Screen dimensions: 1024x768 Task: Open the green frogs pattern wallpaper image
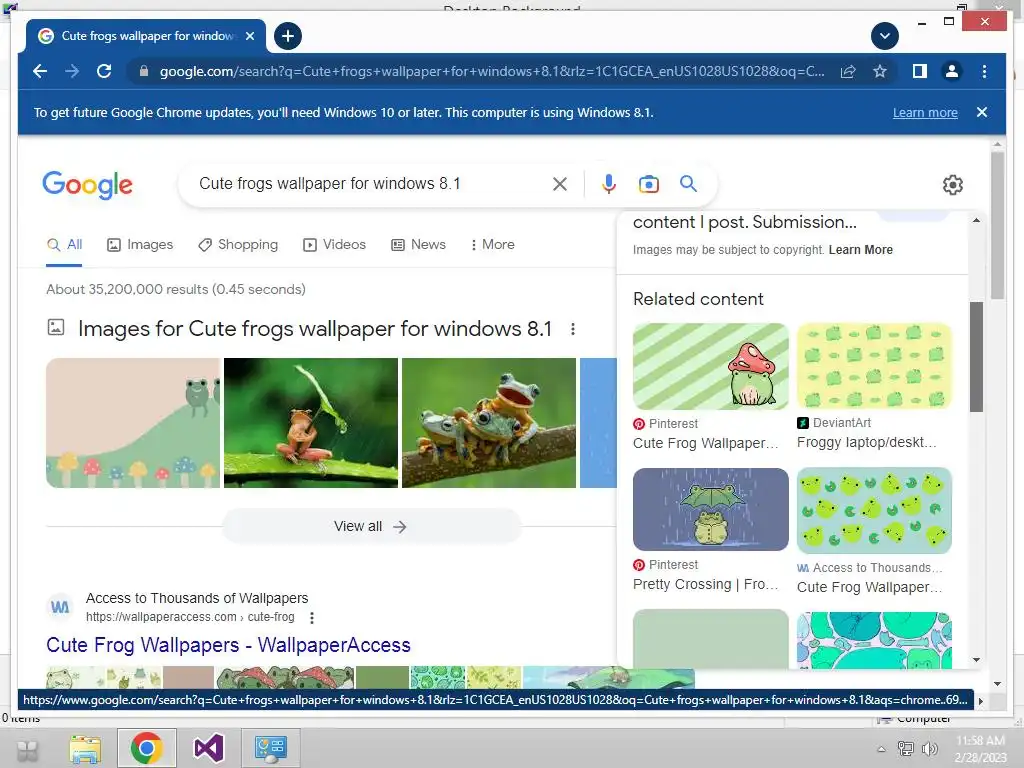[874, 510]
